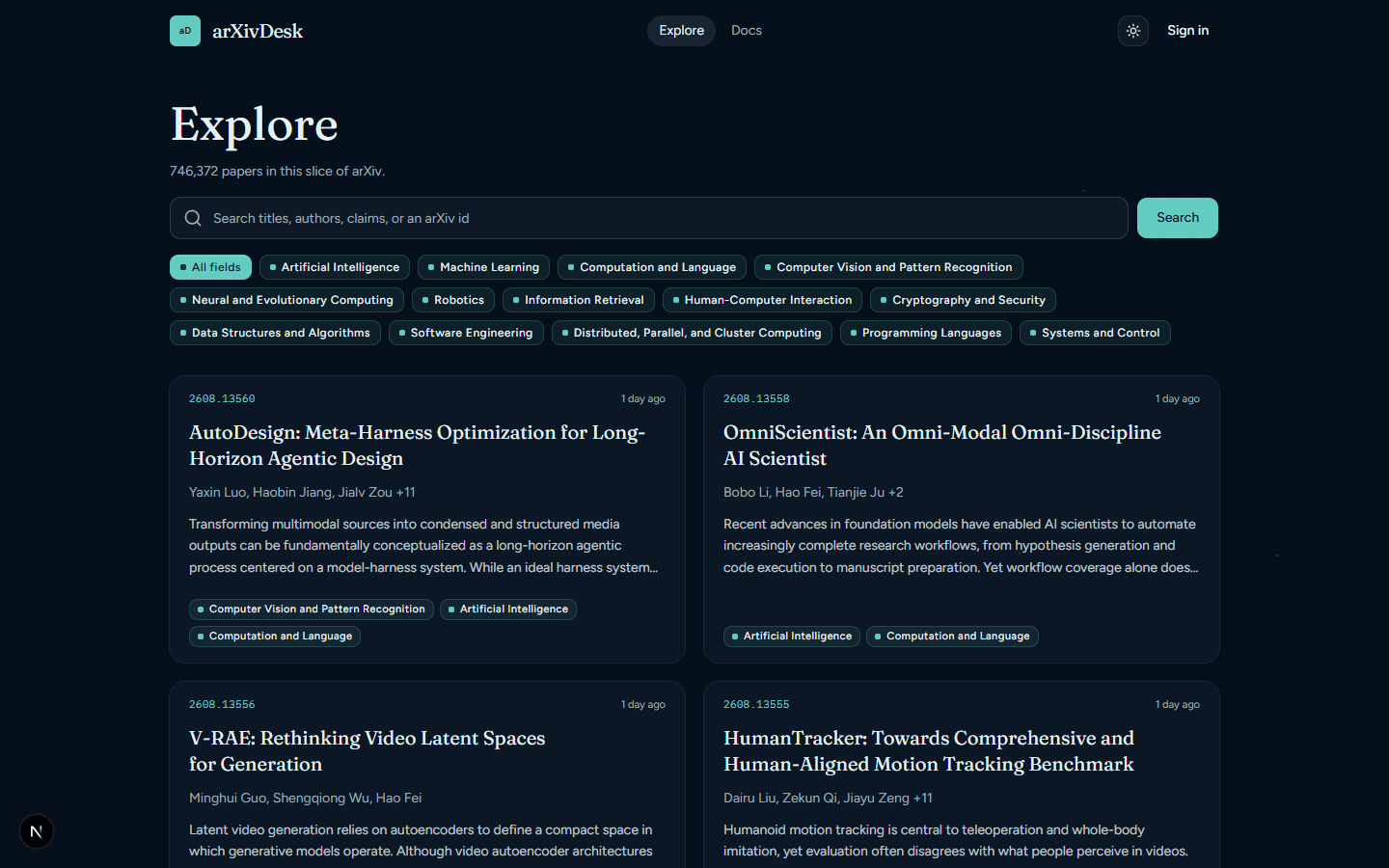
Task: Filter by Machine Learning chip
Action: [x=484, y=267]
